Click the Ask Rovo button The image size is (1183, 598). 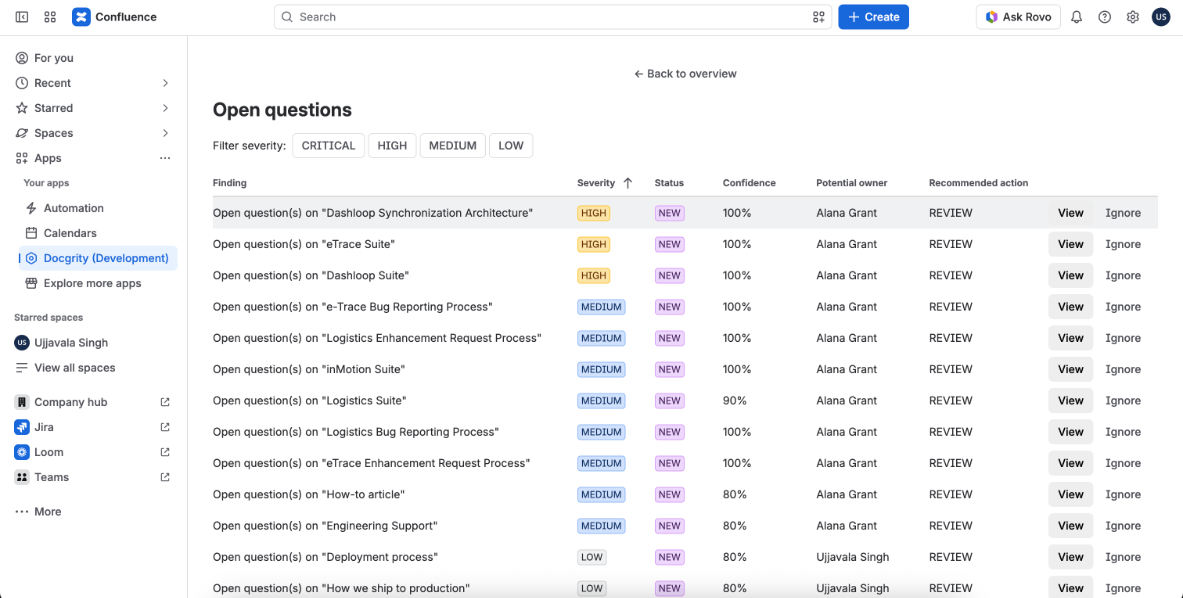(1018, 17)
